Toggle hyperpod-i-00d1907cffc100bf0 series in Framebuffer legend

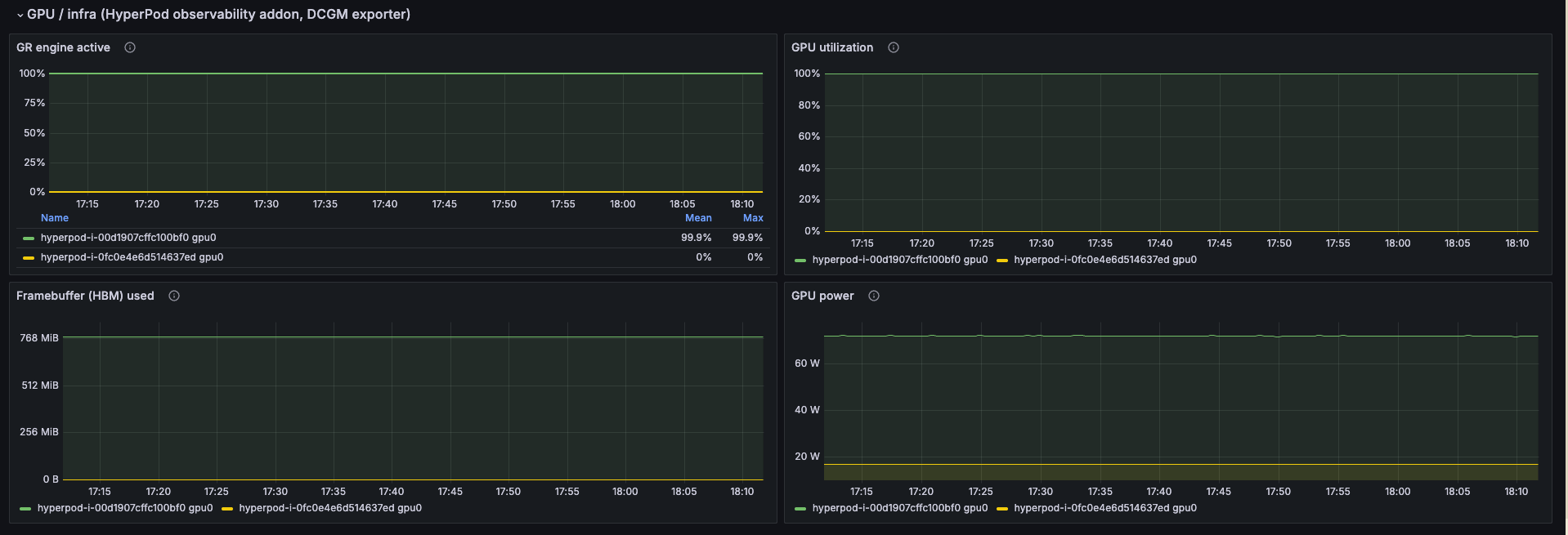[125, 508]
